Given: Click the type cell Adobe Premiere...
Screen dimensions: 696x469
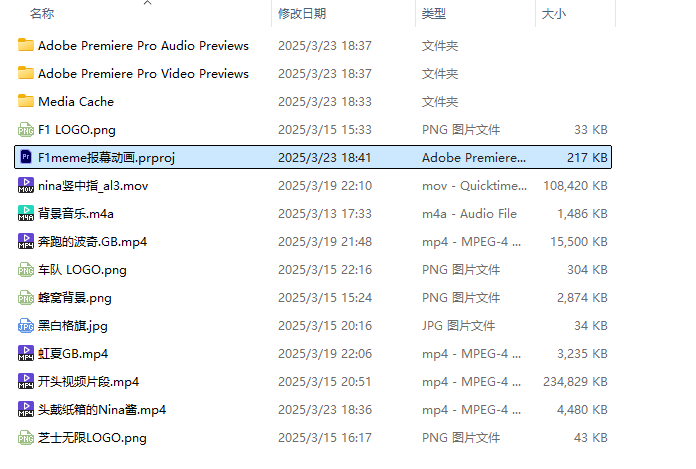Looking at the screenshot, I should click(x=474, y=158).
